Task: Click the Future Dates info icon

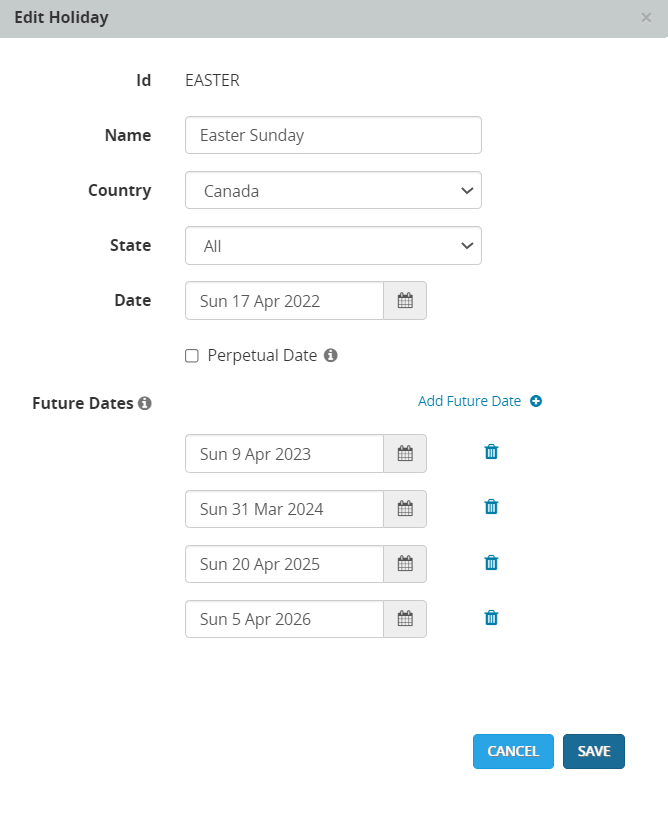Action: pos(145,404)
